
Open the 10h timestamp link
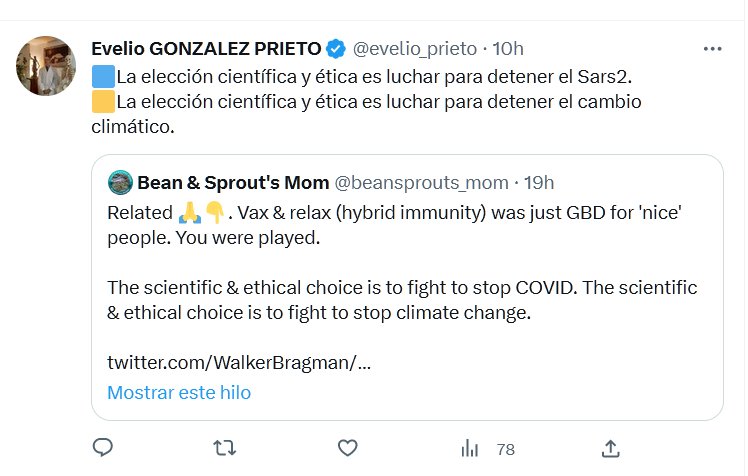508,48
